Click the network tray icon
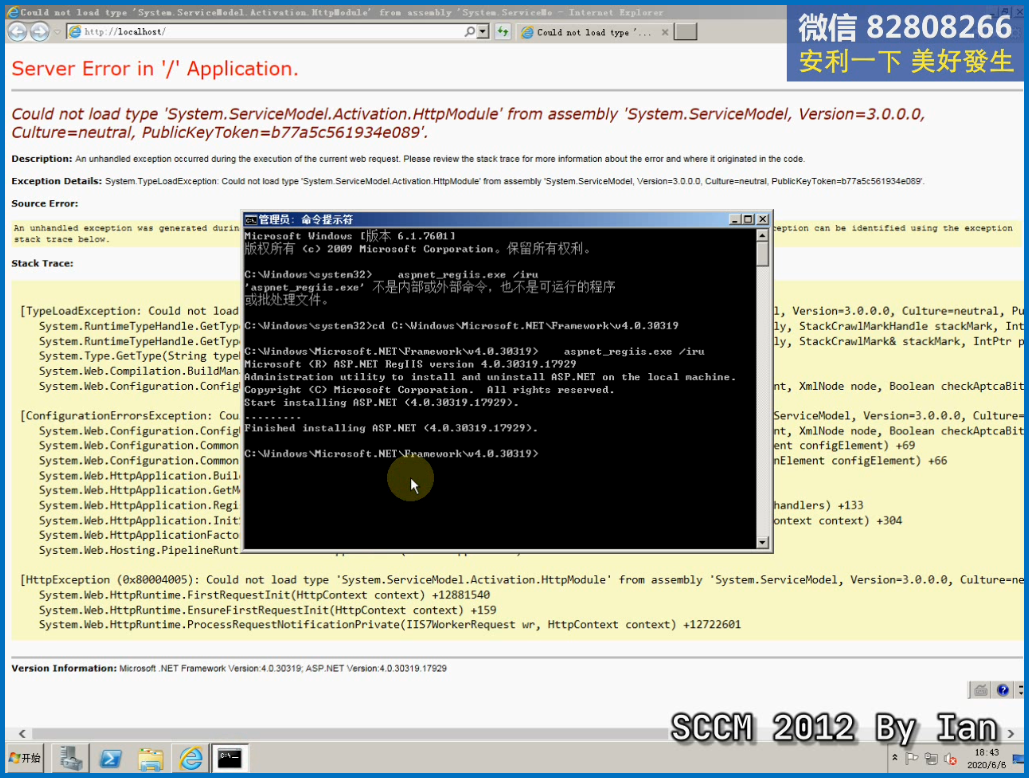The width and height of the screenshot is (1029, 778). 931,759
